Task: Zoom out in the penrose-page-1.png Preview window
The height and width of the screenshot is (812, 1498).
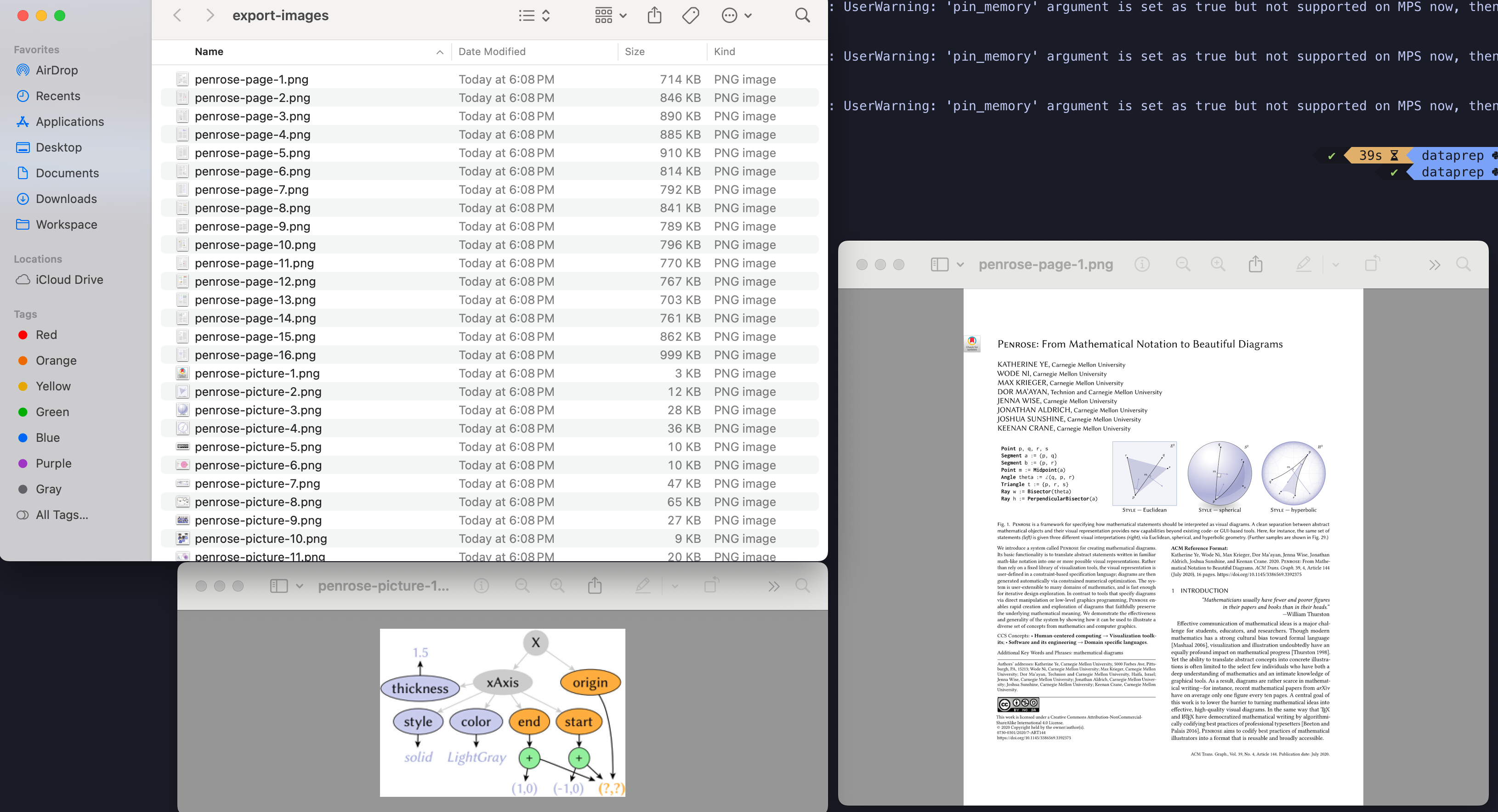Action: [1183, 265]
